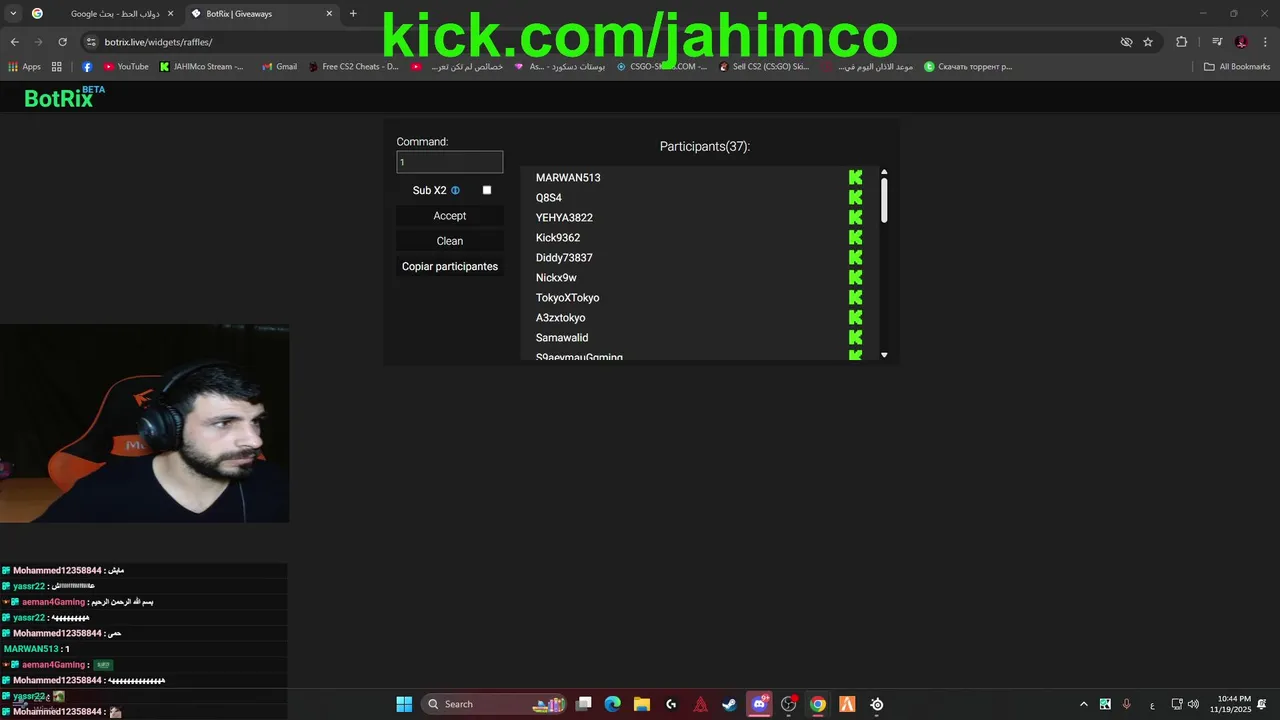Click Kick icon next to Q8S4

[x=855, y=198]
